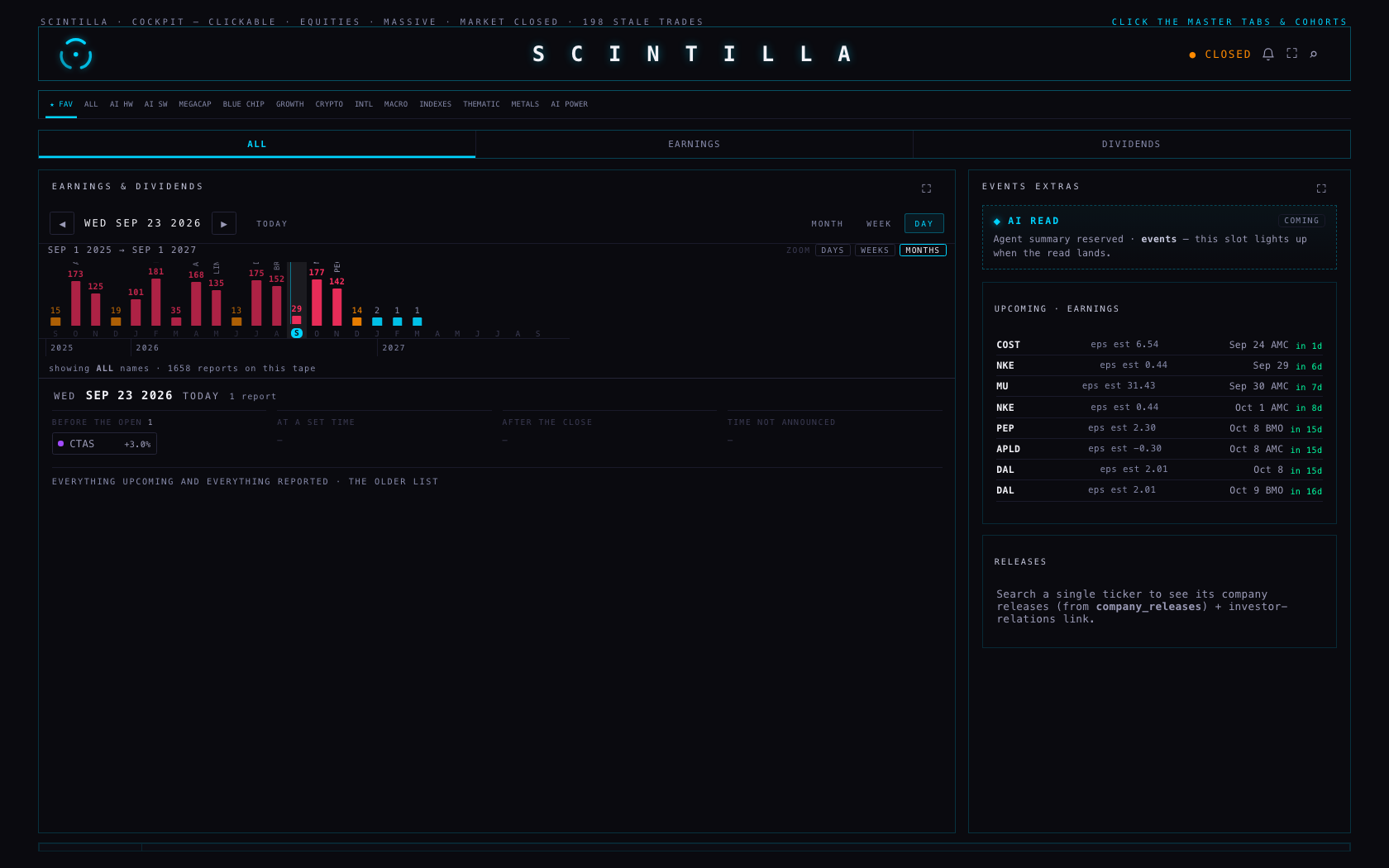Click the 181 reports bar

tap(155, 302)
